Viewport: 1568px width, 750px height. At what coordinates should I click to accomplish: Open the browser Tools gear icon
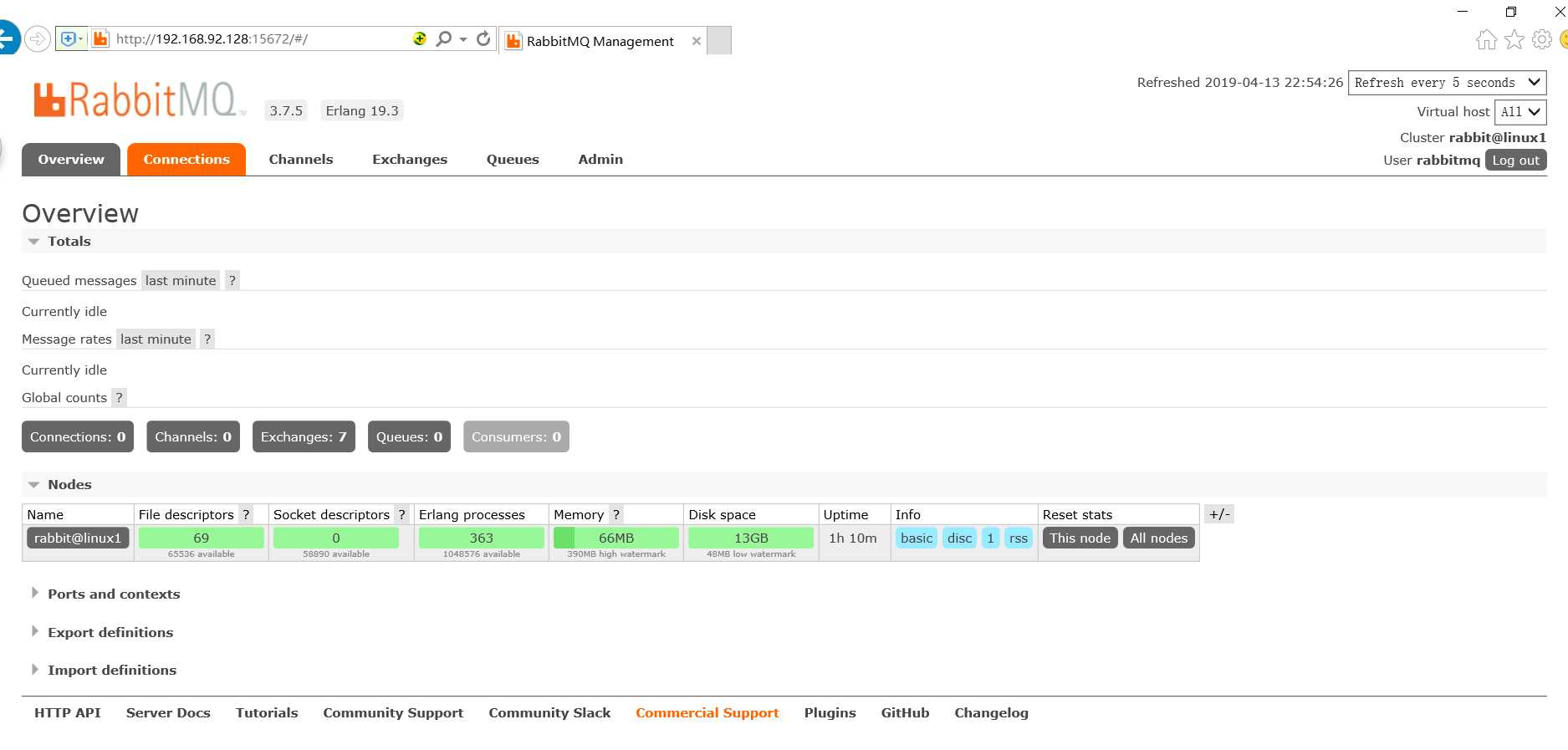click(x=1542, y=39)
